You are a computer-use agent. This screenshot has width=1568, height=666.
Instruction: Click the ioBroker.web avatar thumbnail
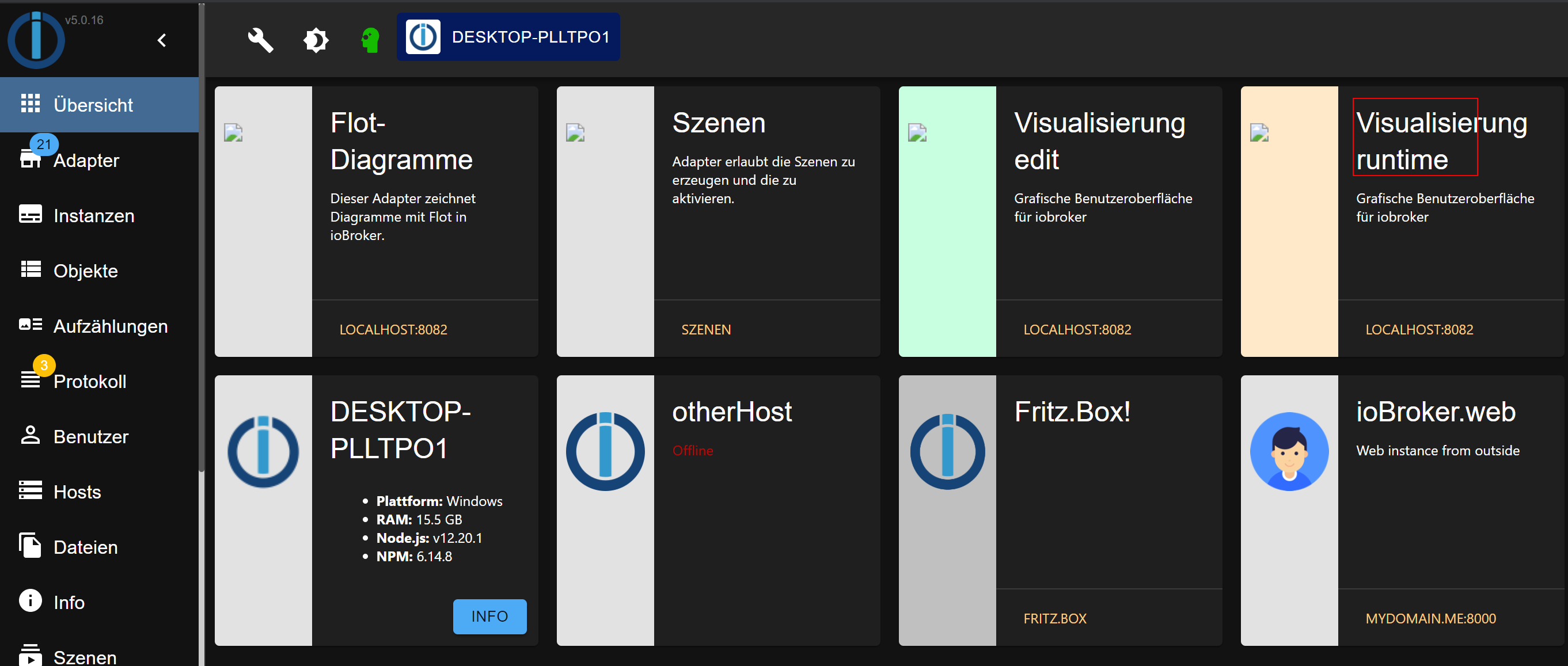(1289, 451)
